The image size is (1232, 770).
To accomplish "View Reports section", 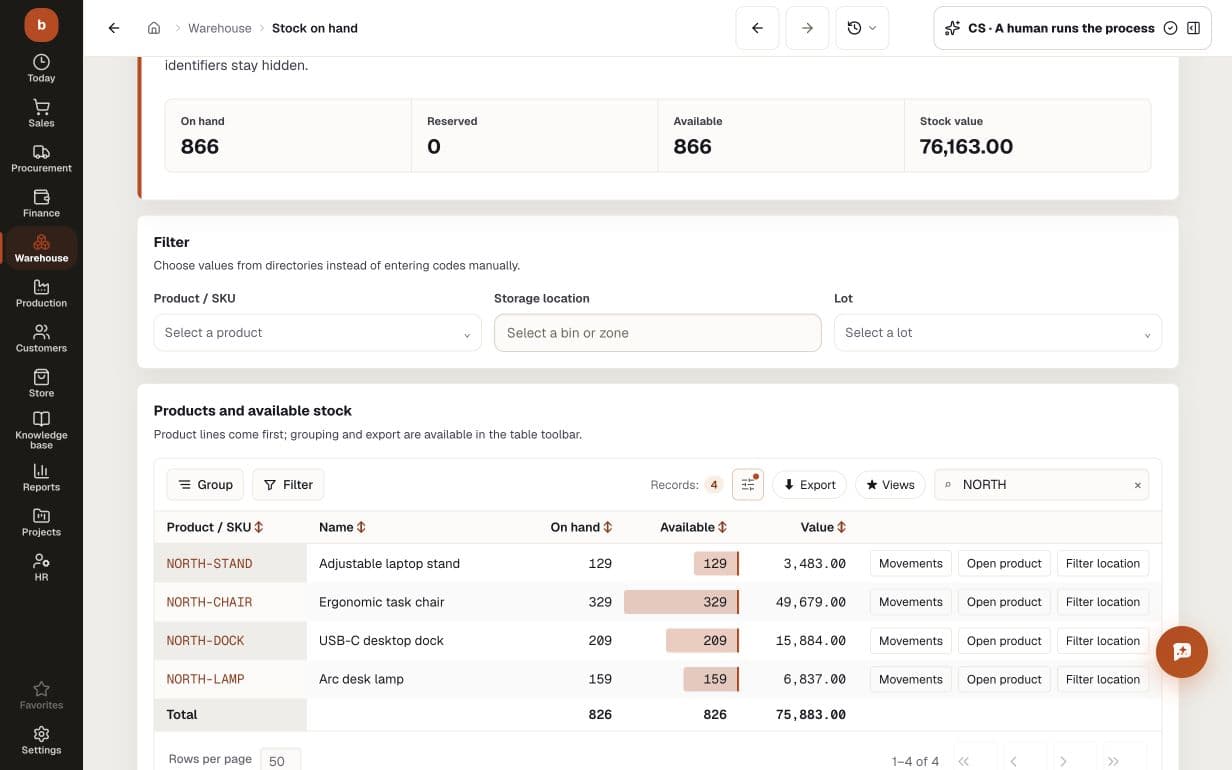I will 41,477.
